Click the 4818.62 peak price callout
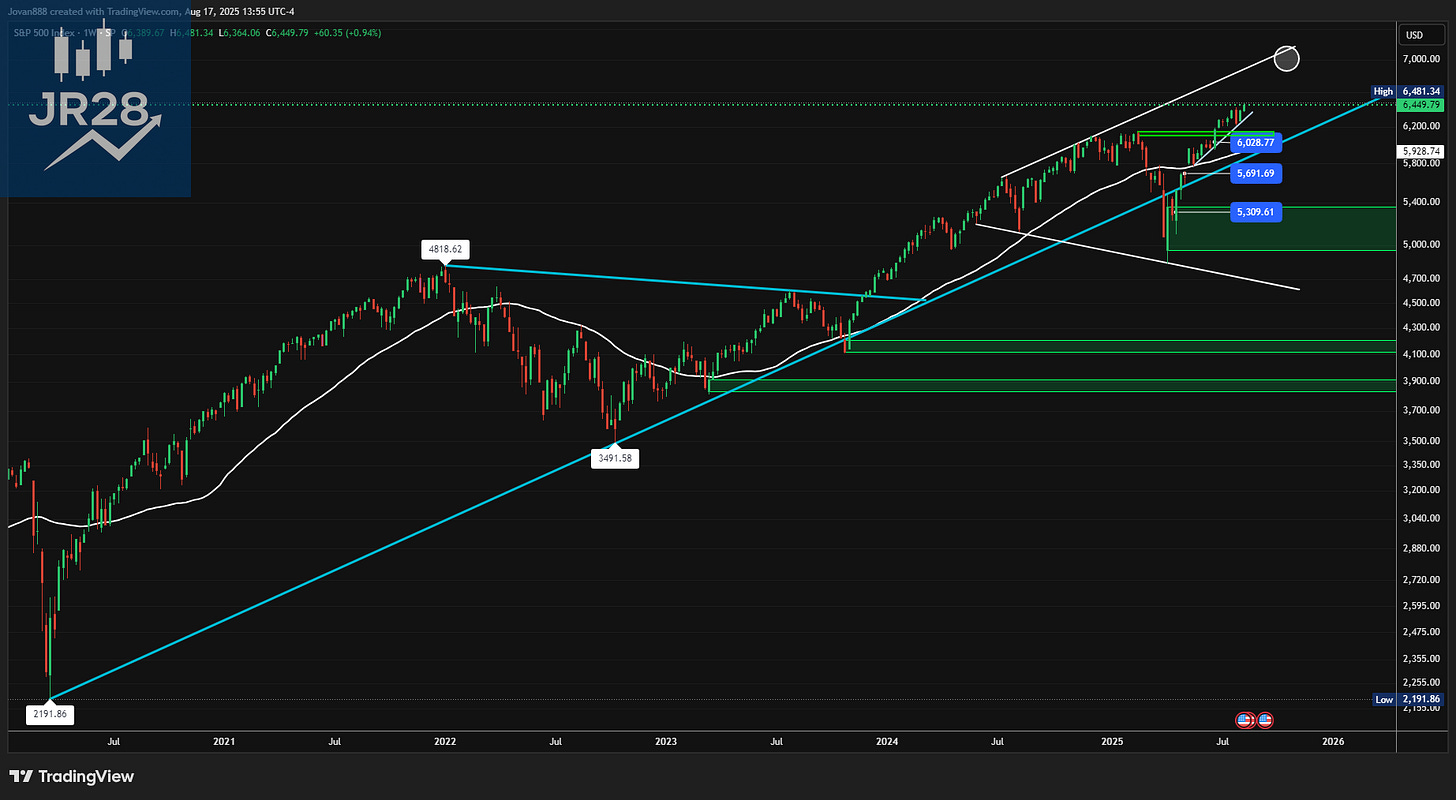 446,249
